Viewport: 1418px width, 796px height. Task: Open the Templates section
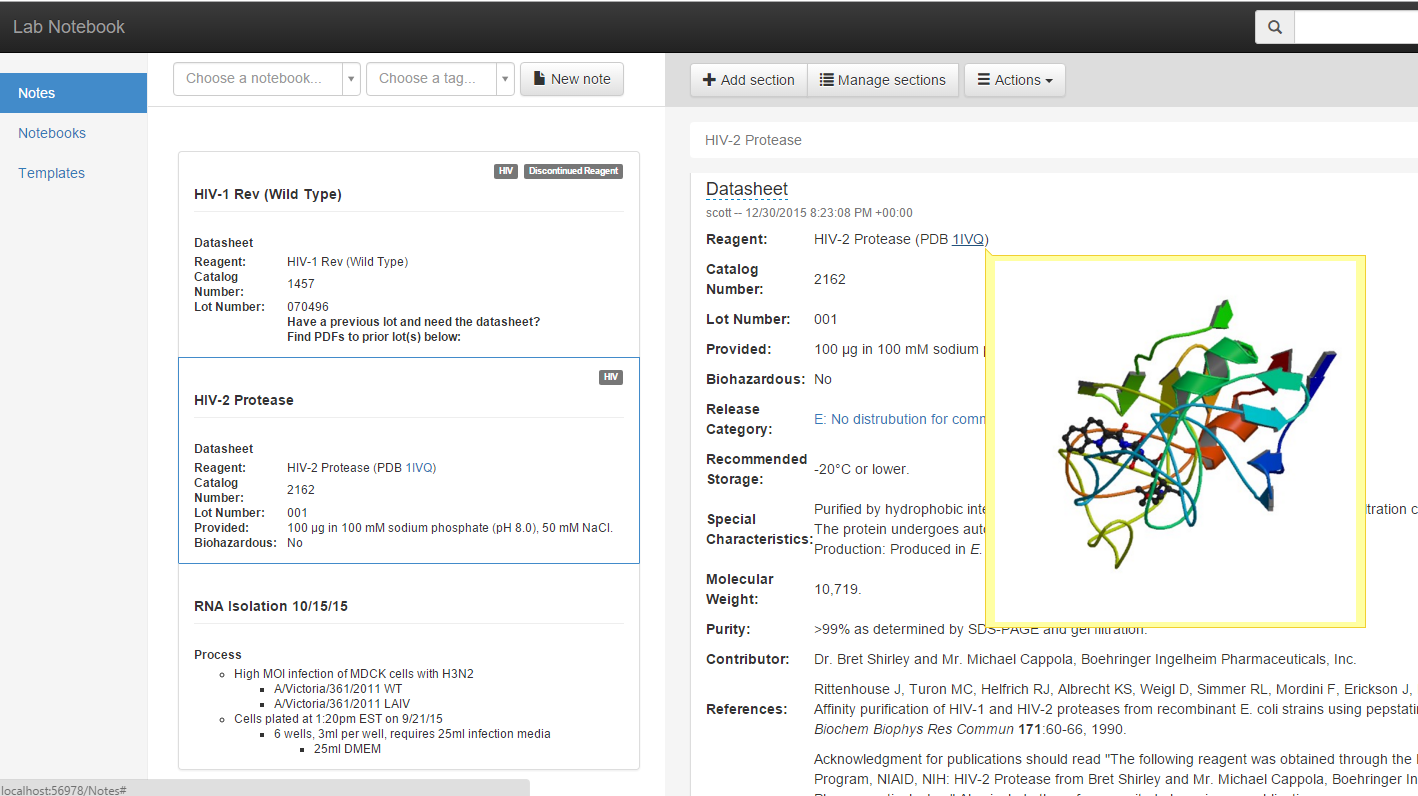[51, 172]
